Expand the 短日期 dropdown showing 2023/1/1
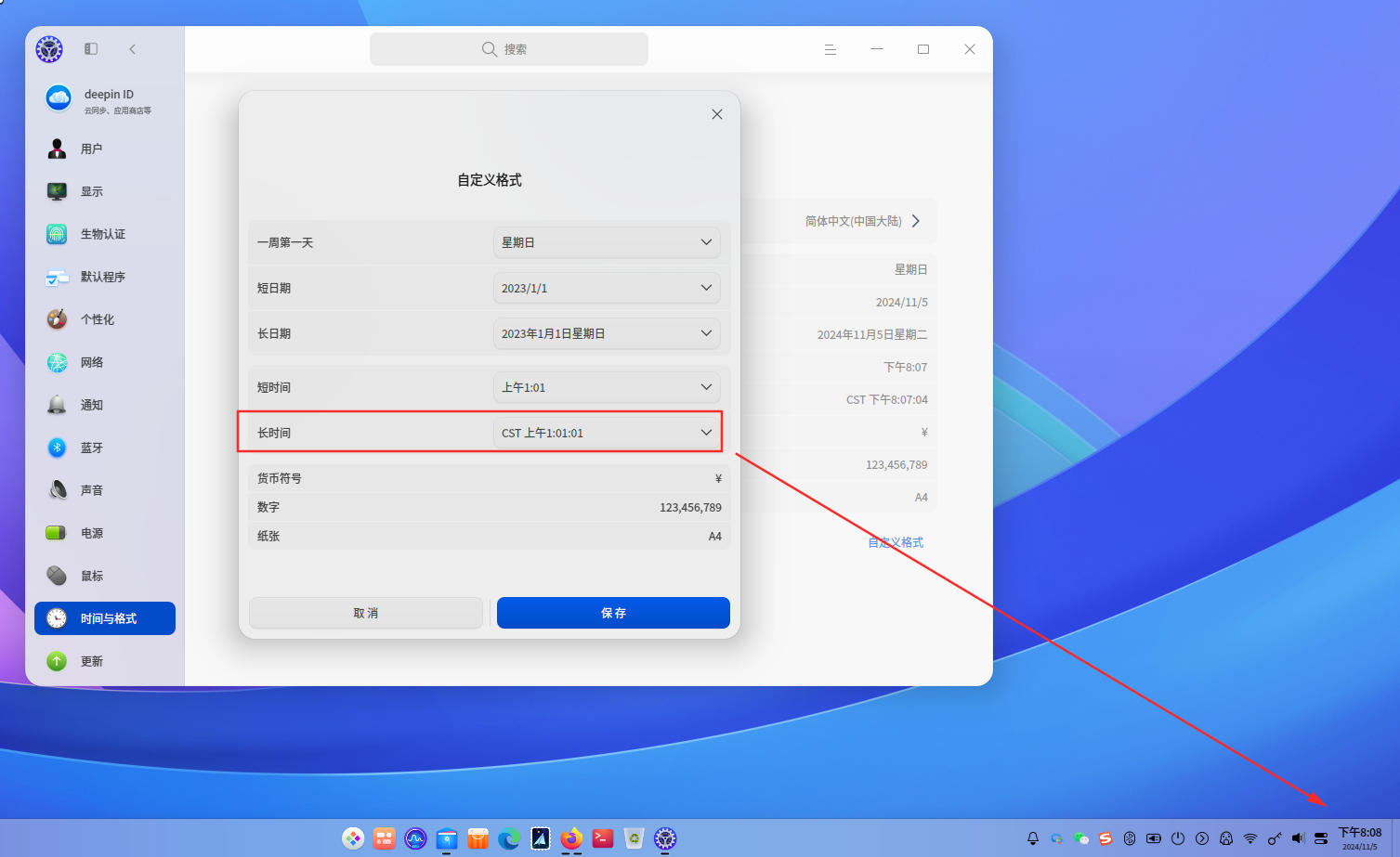Screen dimensions: 1400x857 pyautogui.click(x=607, y=288)
